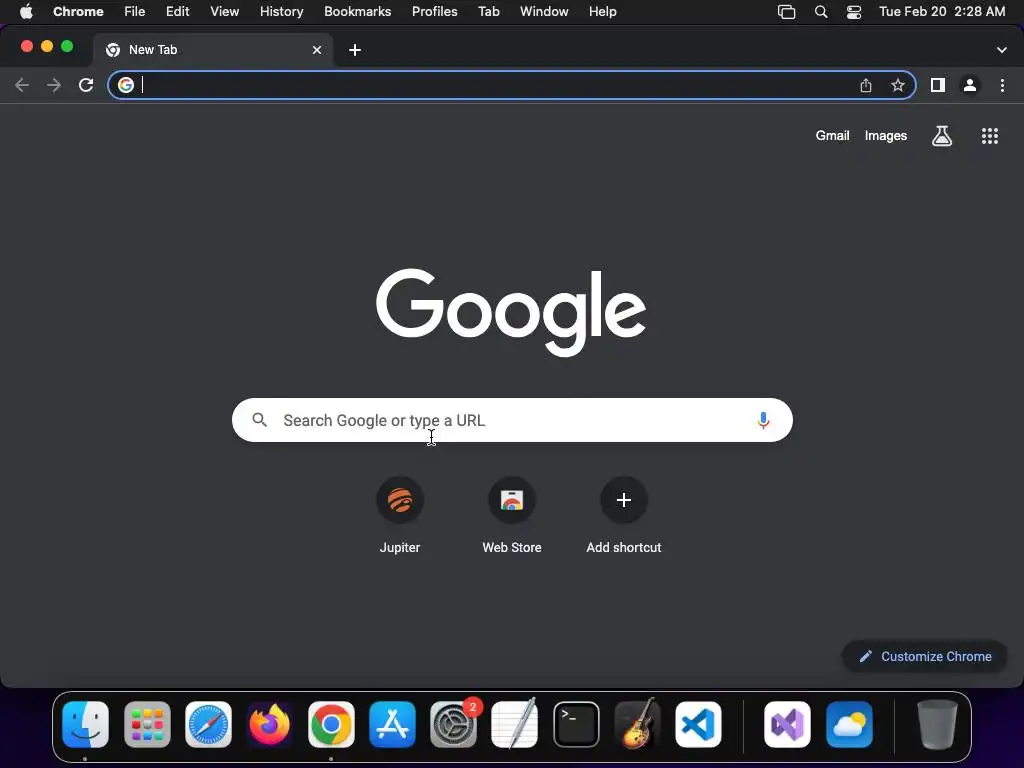Screen dimensions: 1024x768
Task: Open the Gmail link
Action: pyautogui.click(x=832, y=136)
